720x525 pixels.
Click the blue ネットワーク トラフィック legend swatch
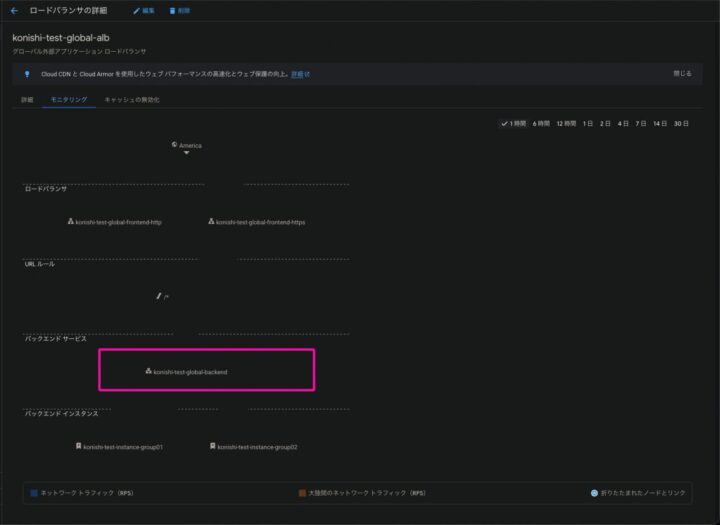[33, 493]
